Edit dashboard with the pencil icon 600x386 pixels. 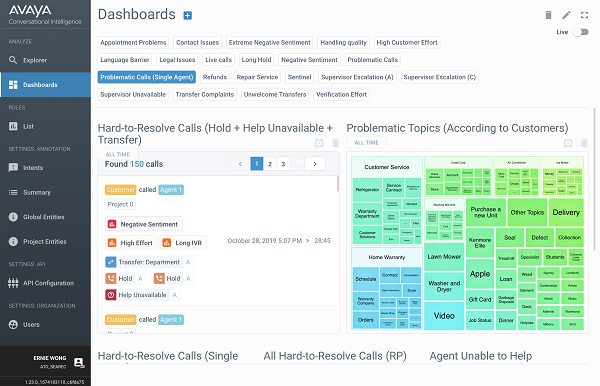click(566, 15)
